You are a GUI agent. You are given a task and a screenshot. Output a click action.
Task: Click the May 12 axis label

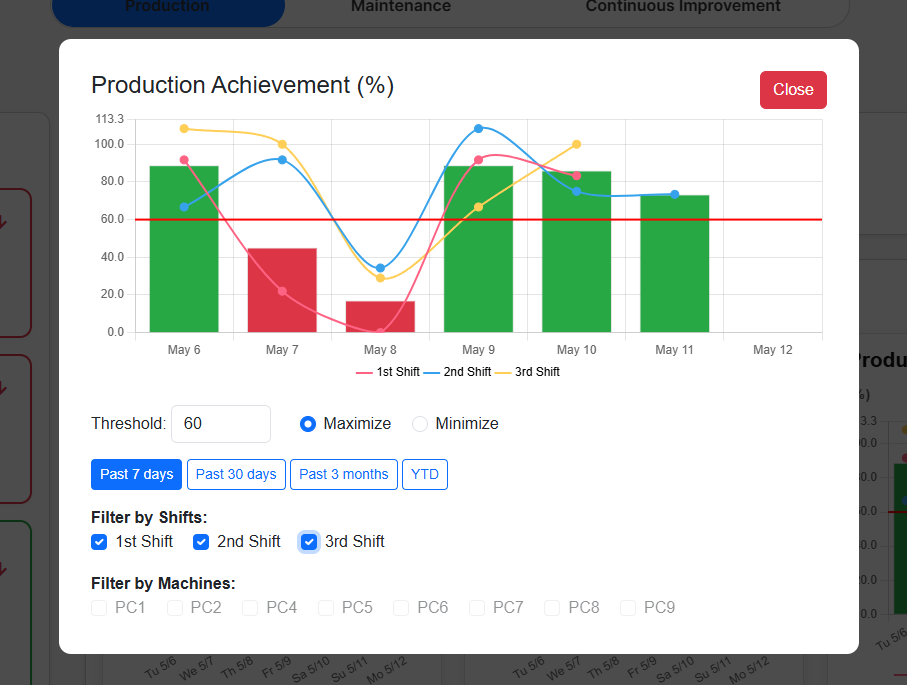point(773,350)
